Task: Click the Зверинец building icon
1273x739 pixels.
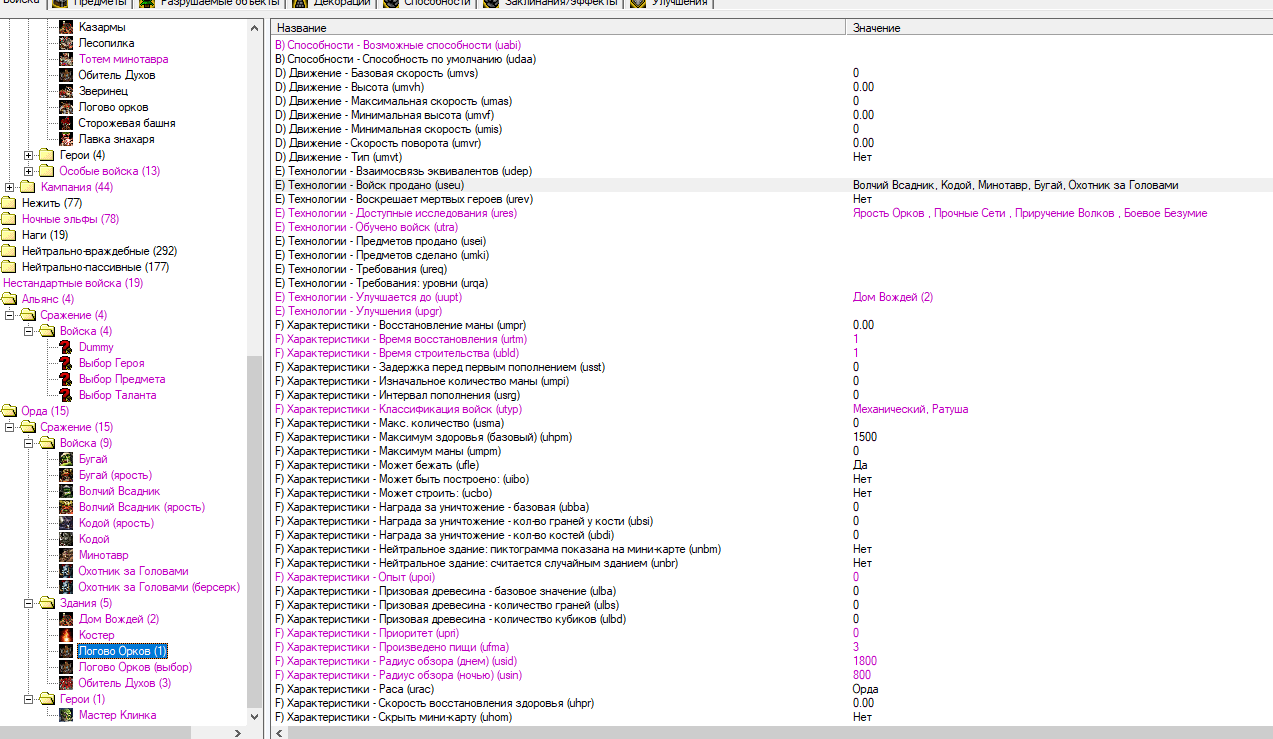Action: coord(66,91)
